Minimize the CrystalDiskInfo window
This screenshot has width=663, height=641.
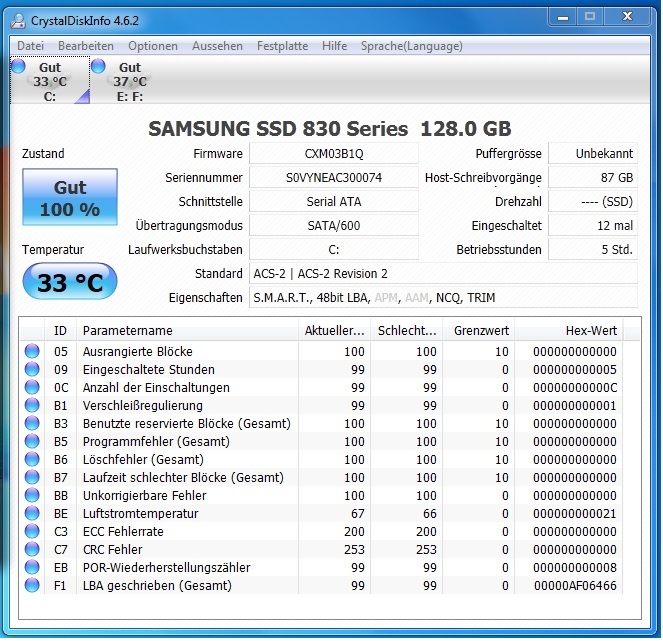pyautogui.click(x=563, y=17)
